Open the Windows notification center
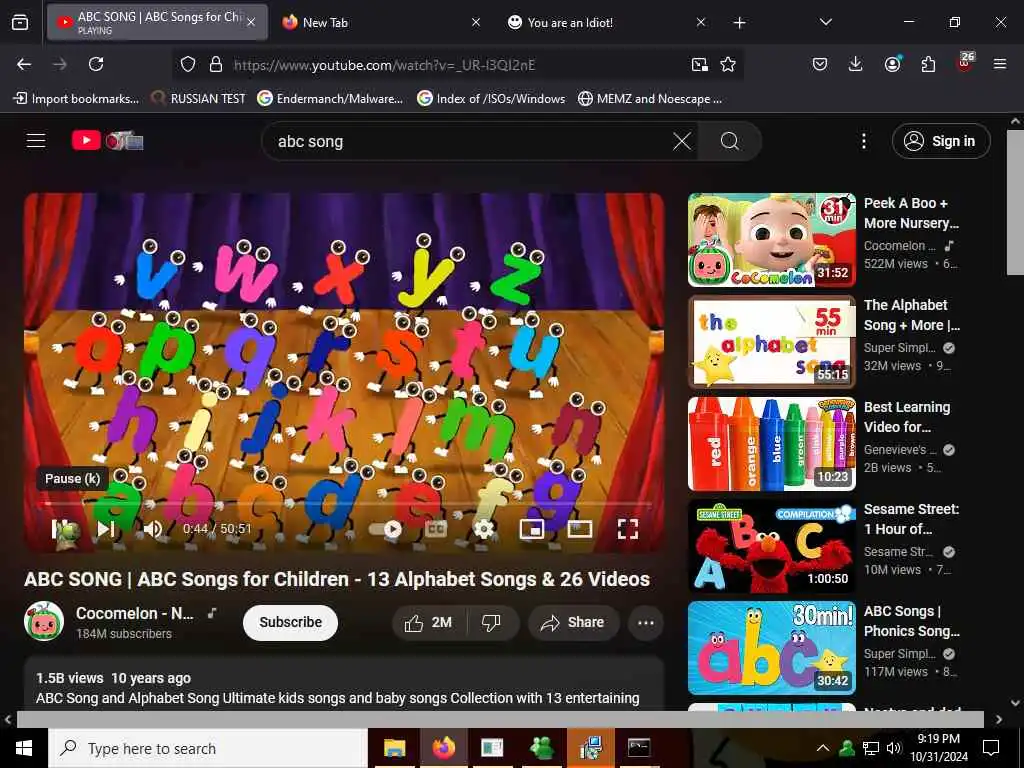The image size is (1024, 768). click(991, 748)
